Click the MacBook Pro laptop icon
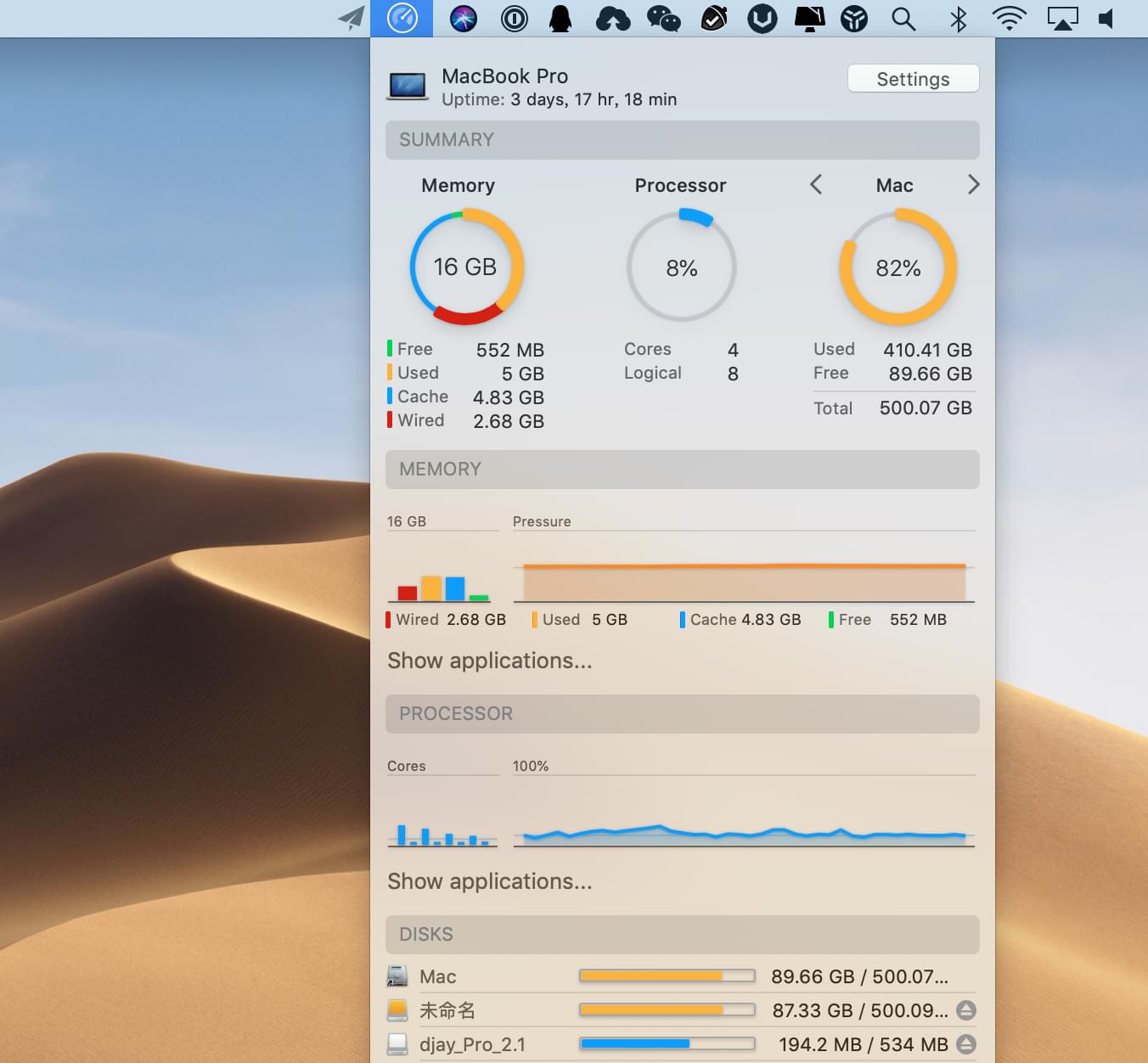The height and width of the screenshot is (1063, 1148). [x=408, y=86]
